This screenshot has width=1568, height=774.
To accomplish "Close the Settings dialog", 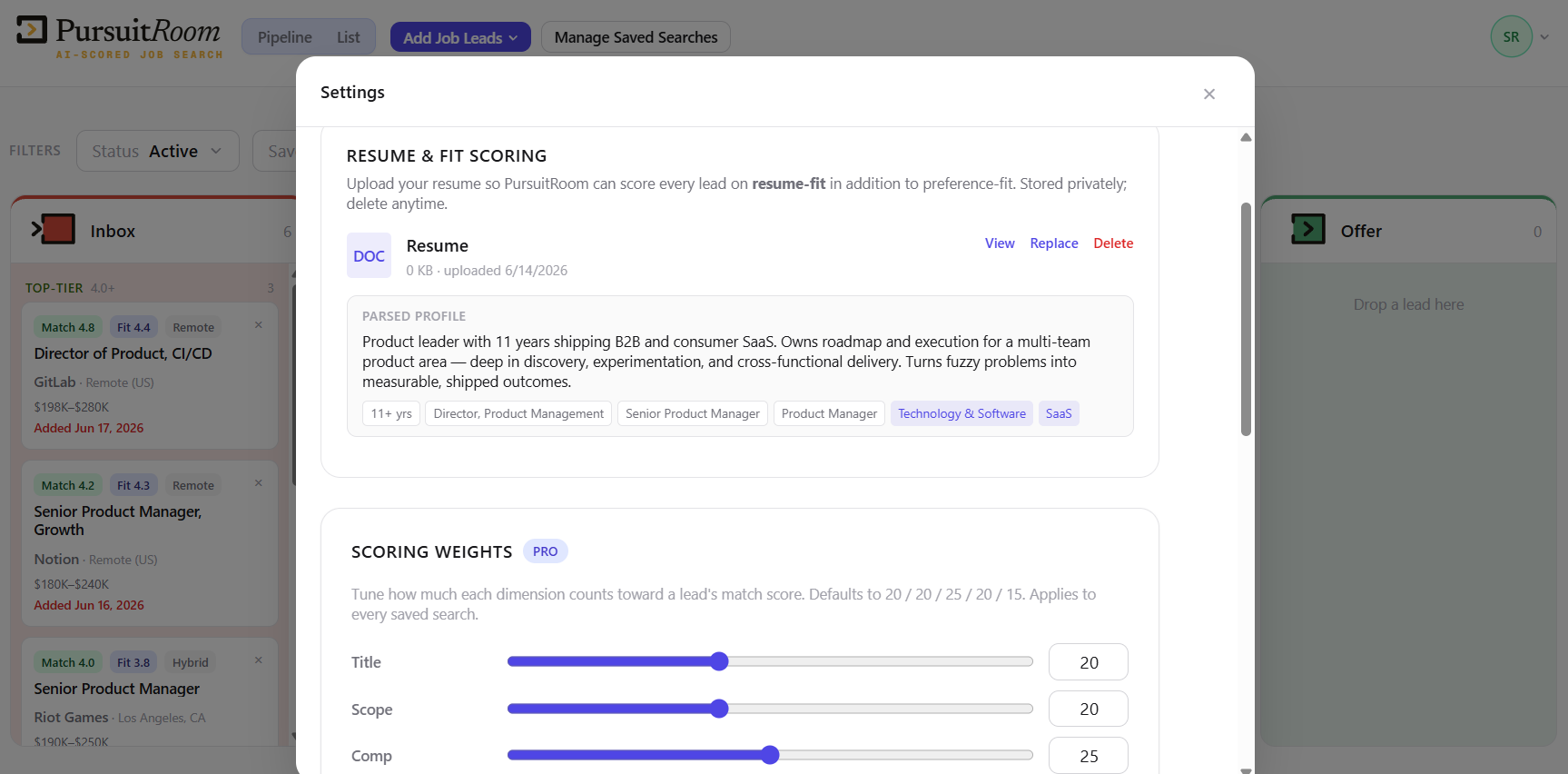I will tap(1208, 94).
